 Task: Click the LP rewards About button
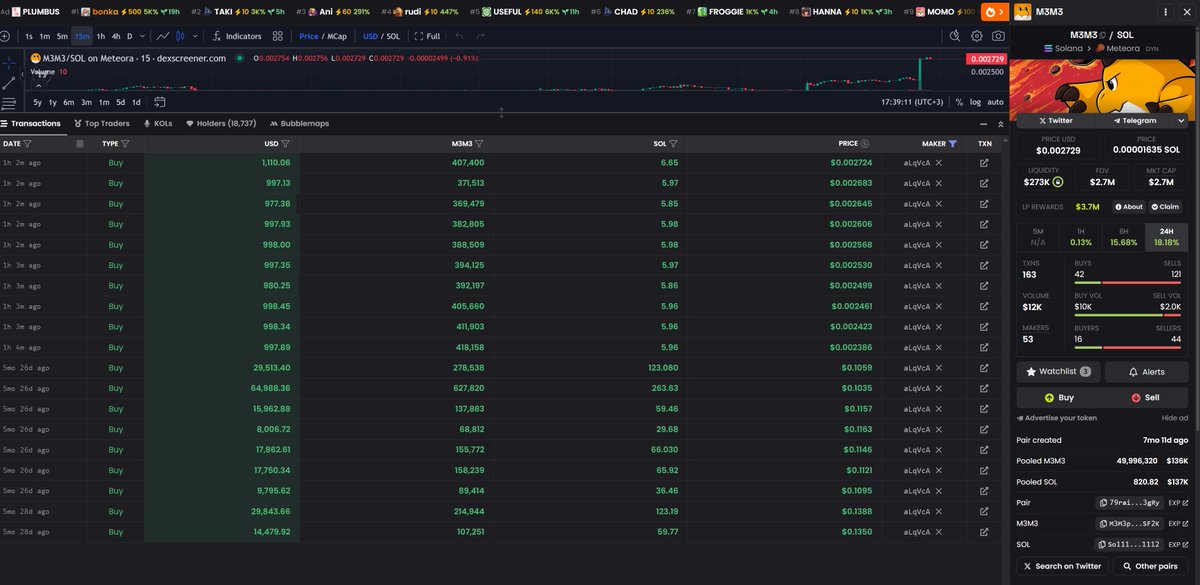tap(1128, 207)
